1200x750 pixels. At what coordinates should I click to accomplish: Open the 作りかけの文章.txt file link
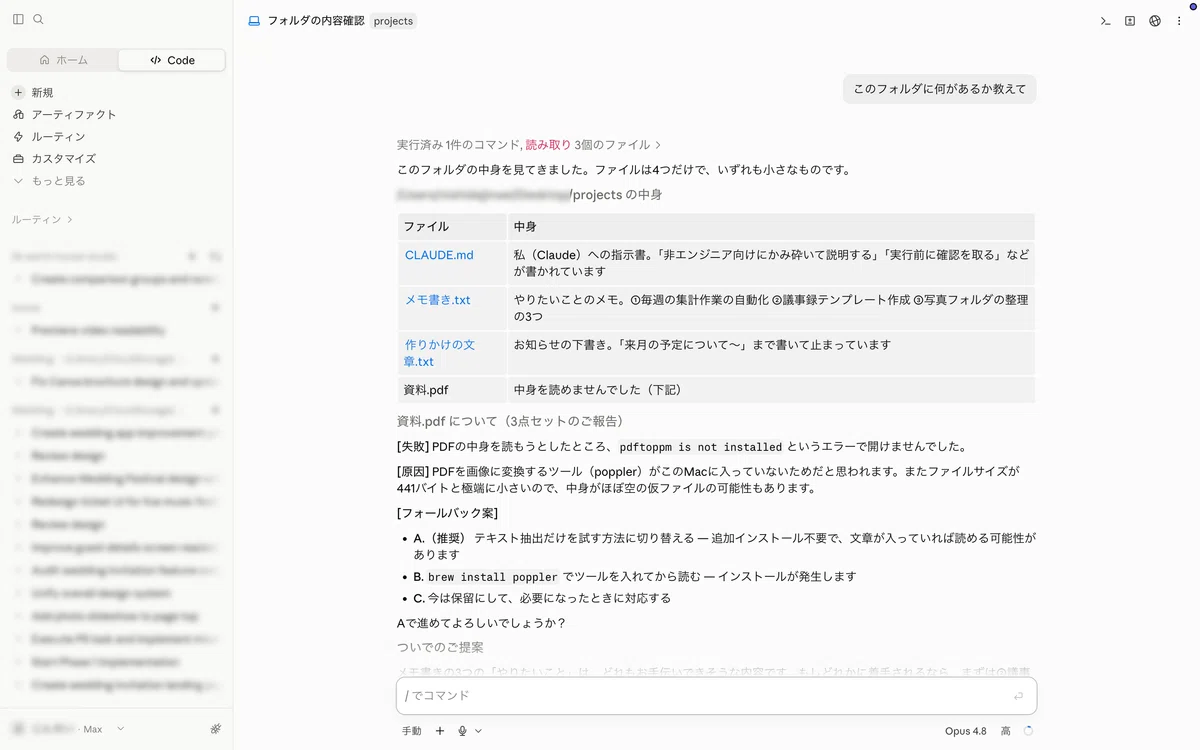(440, 353)
